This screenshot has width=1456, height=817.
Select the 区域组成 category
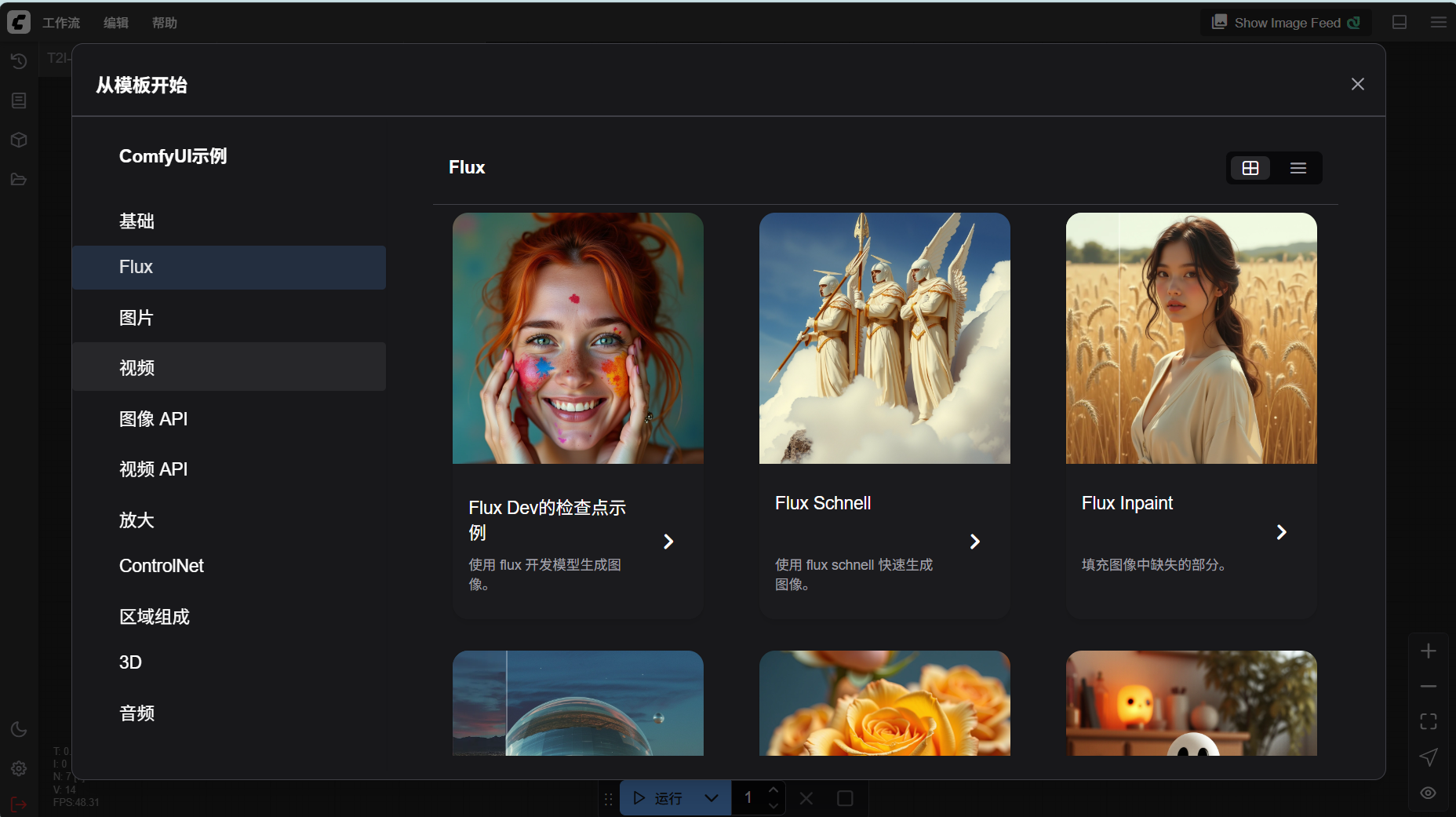point(229,617)
